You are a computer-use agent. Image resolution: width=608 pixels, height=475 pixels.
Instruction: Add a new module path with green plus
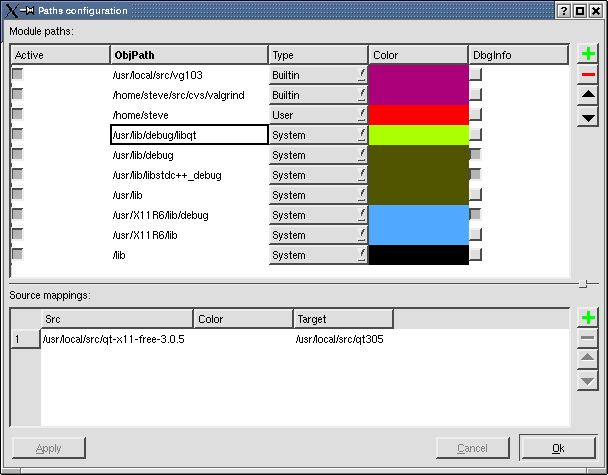pyautogui.click(x=588, y=53)
